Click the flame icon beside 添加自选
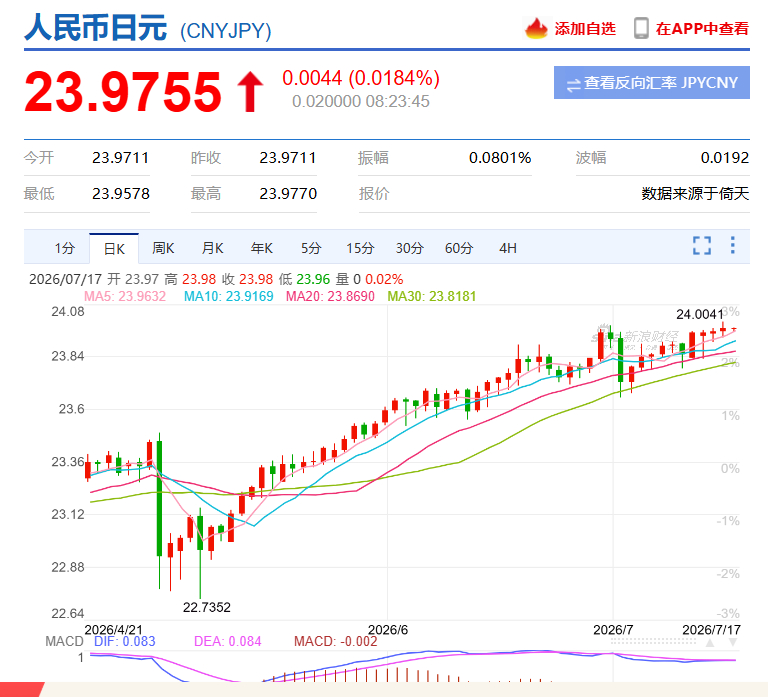This screenshot has width=768, height=697. (x=536, y=28)
